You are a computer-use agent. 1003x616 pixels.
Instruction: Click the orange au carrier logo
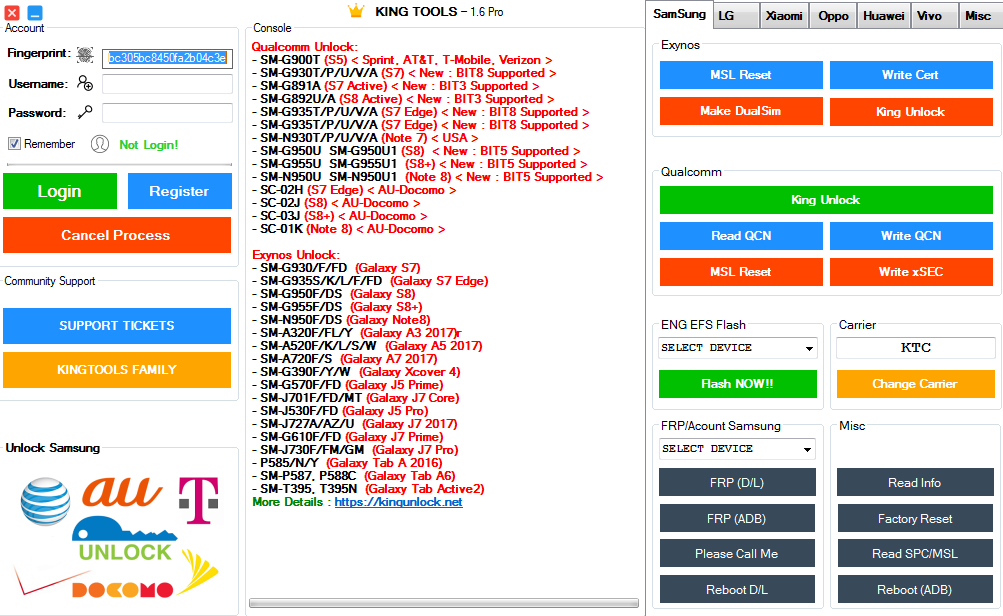(x=121, y=493)
